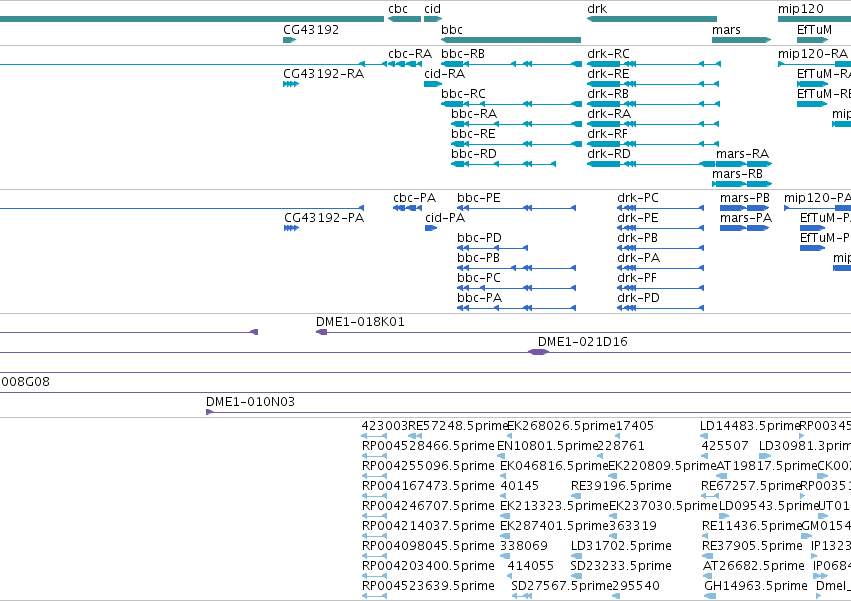The width and height of the screenshot is (851, 601).
Task: Select EST GH14963.5prime
Action: click(755, 586)
